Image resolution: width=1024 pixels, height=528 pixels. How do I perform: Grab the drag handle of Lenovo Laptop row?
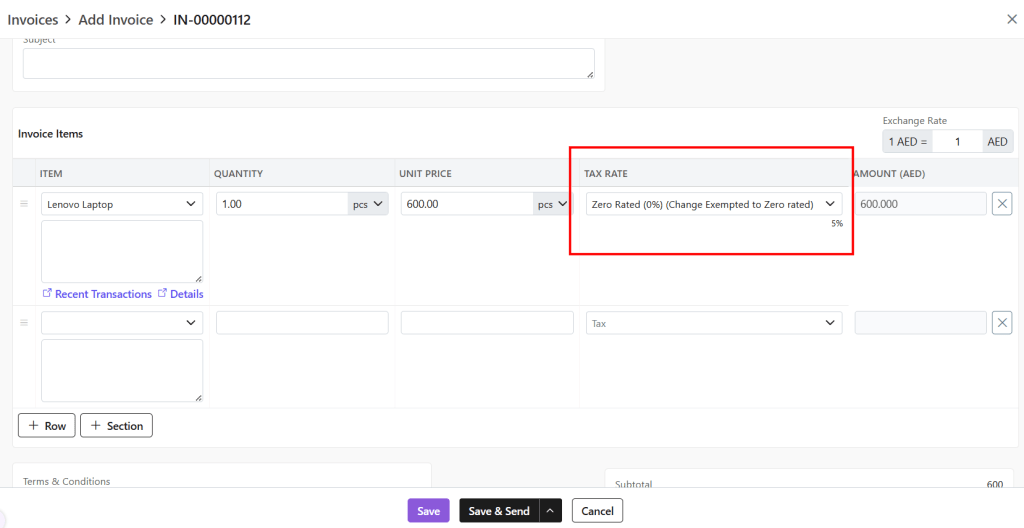(25, 204)
